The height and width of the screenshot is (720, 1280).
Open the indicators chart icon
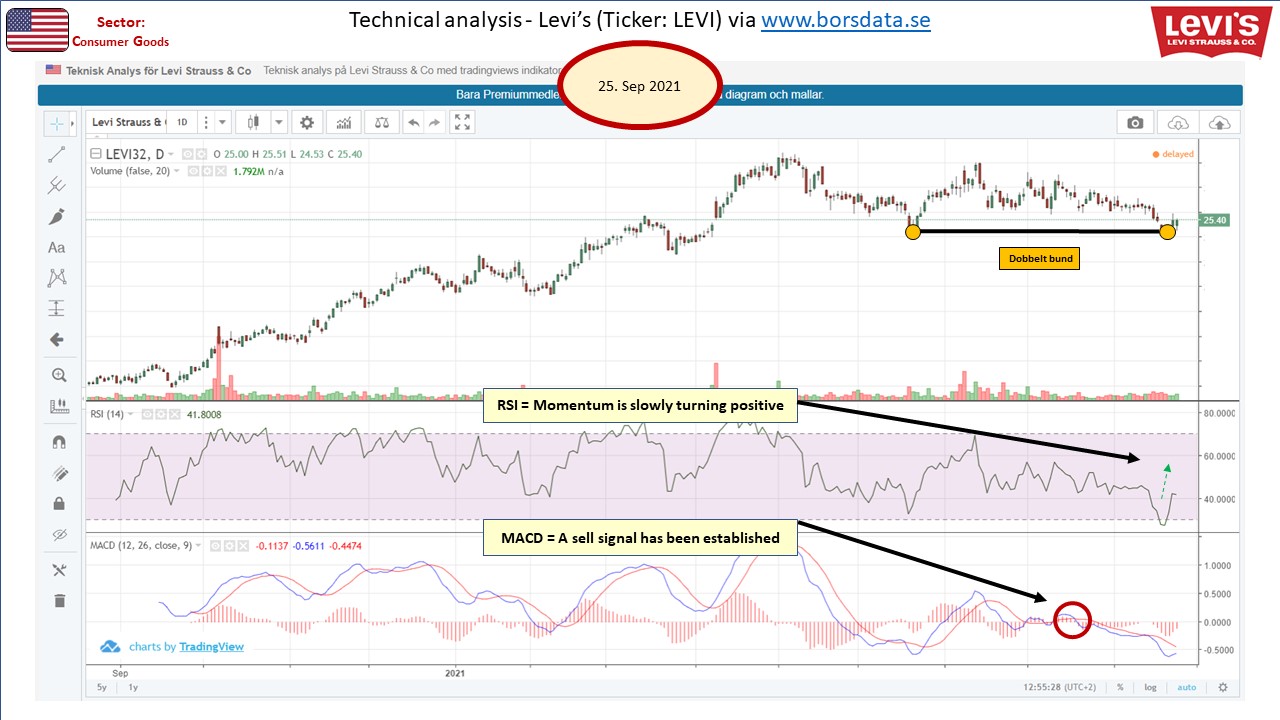tap(344, 122)
